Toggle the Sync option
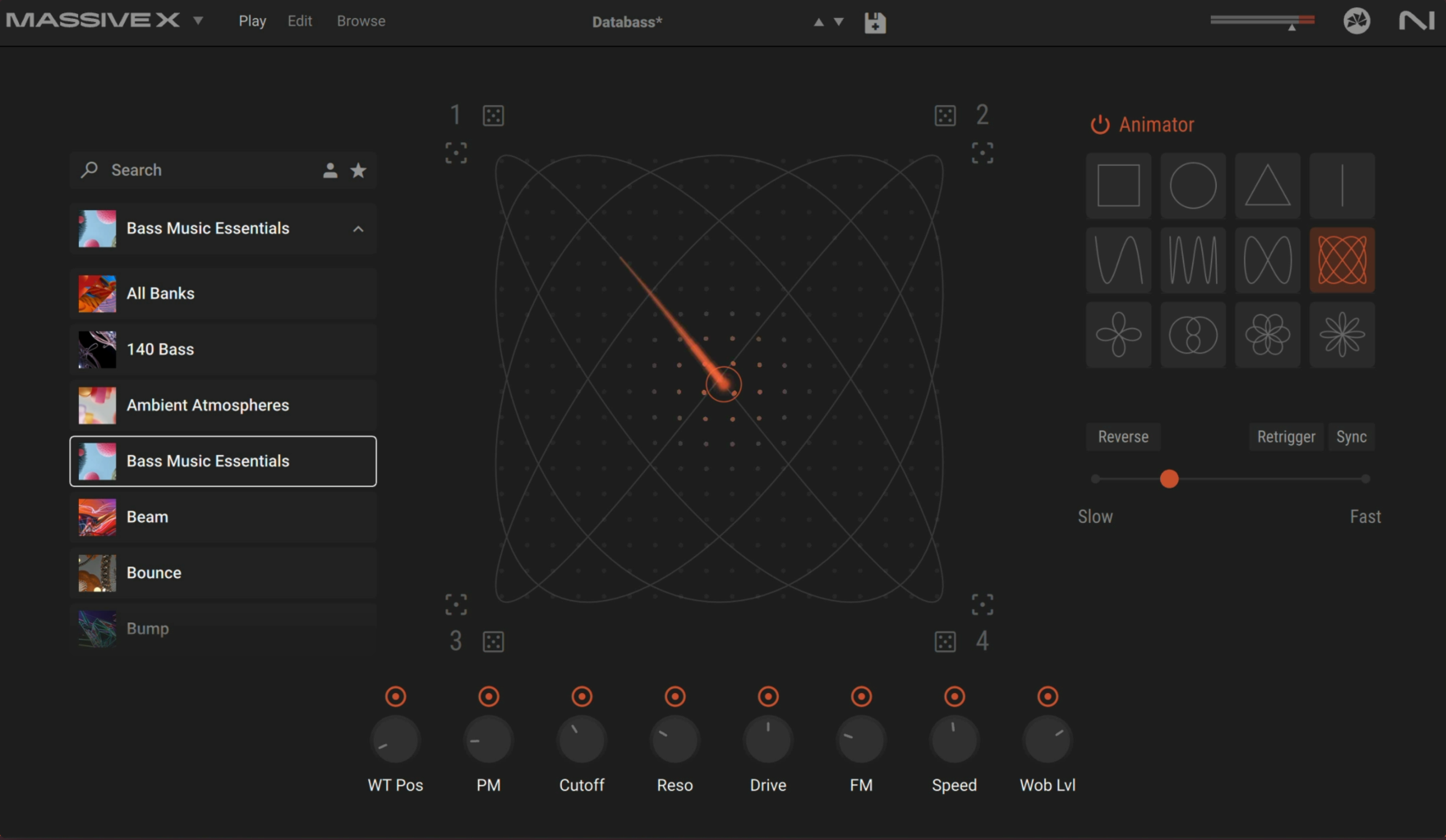Image resolution: width=1446 pixels, height=840 pixels. point(1352,437)
